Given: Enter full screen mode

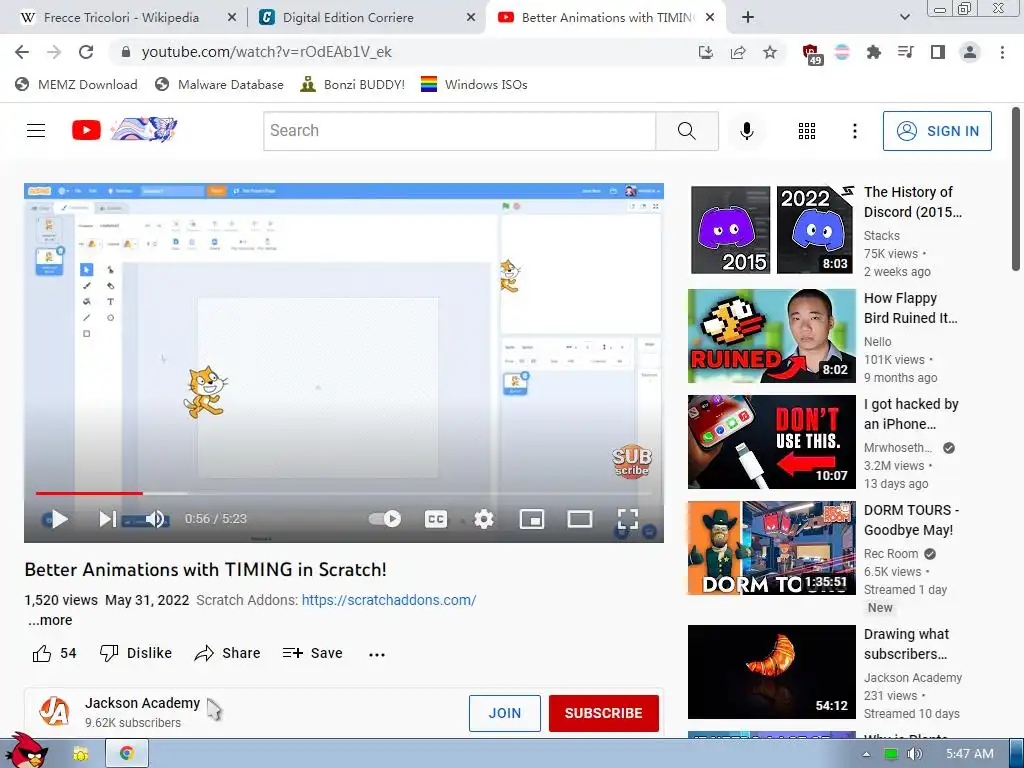Looking at the screenshot, I should 628,519.
